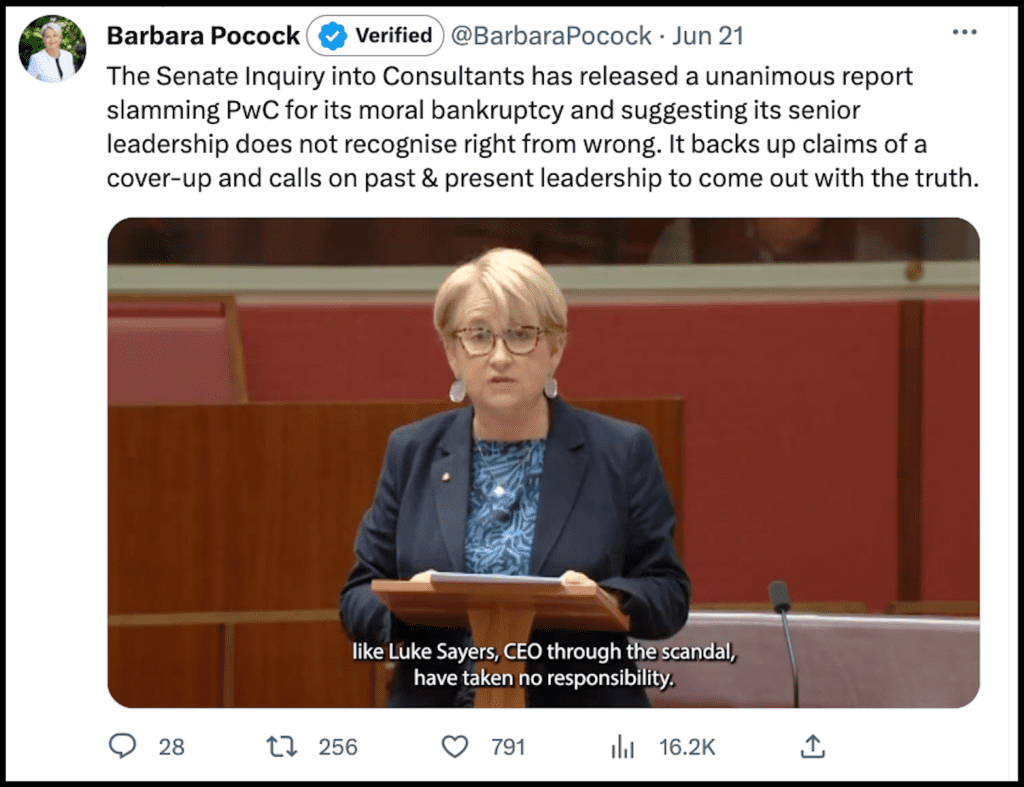Open Barbara Pocock's profile picture
The height and width of the screenshot is (787, 1024).
[52, 49]
